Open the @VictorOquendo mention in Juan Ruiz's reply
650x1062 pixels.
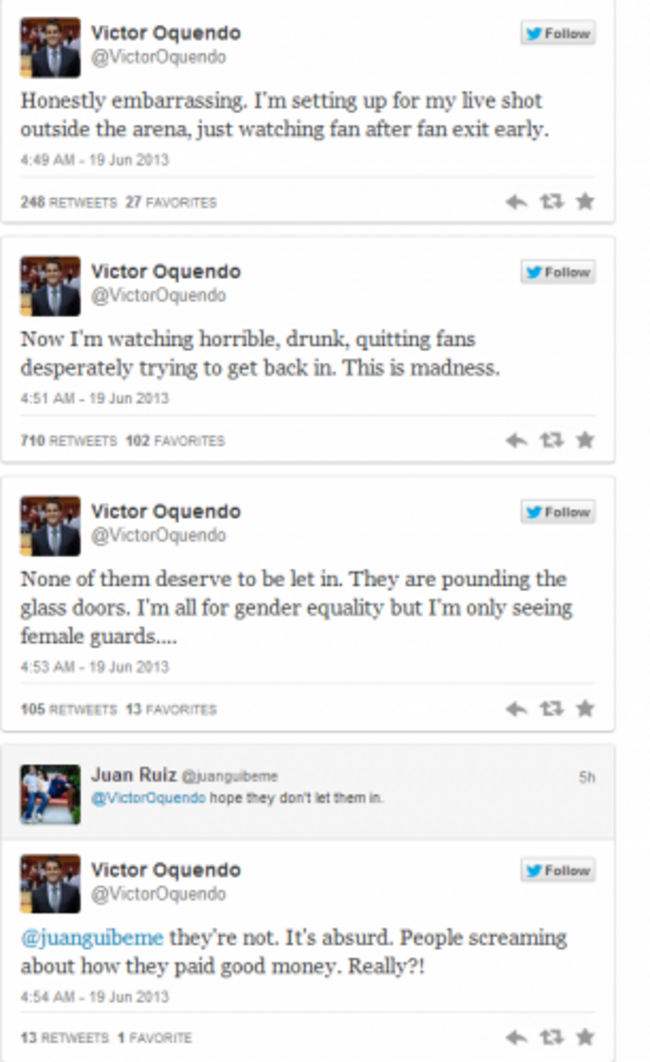coord(148,798)
